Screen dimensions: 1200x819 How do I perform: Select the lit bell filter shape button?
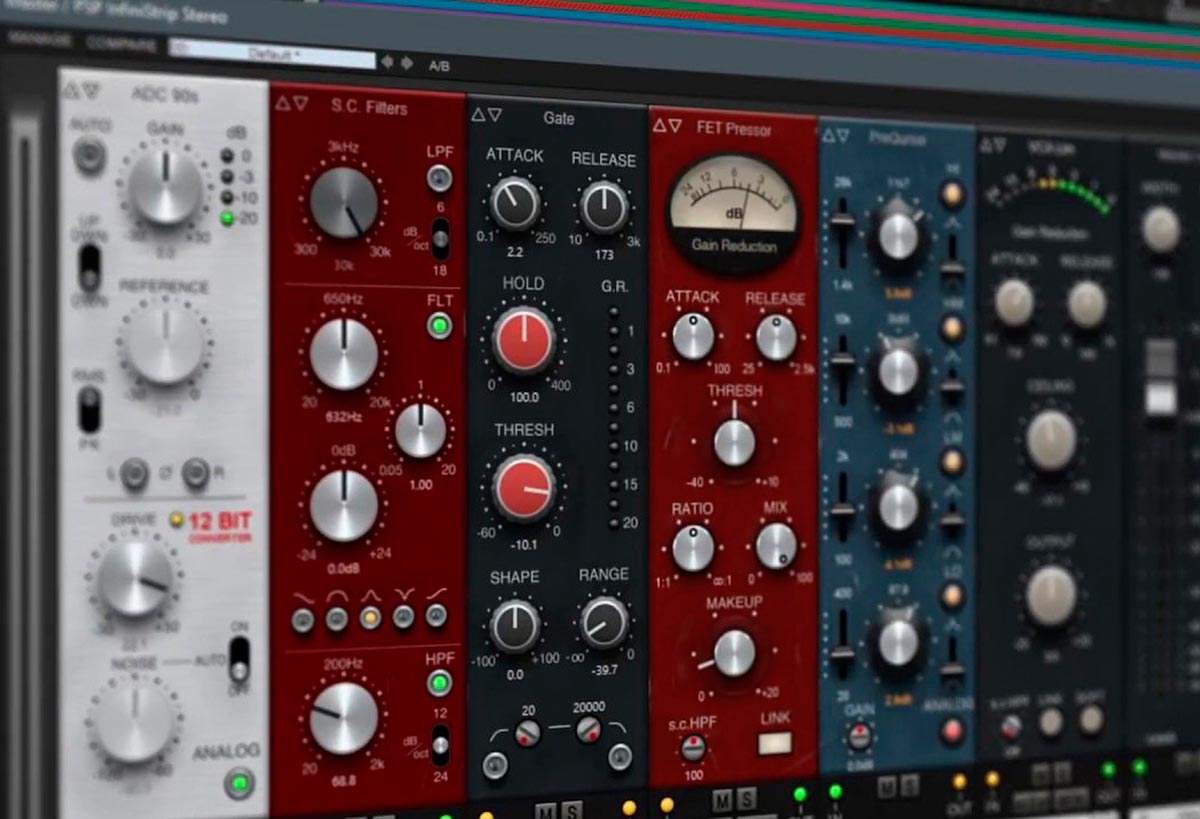(x=371, y=618)
